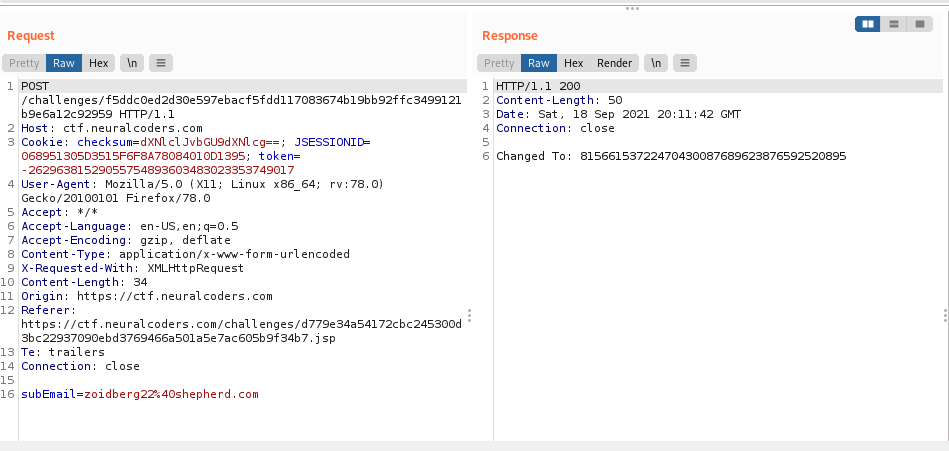Select the Raw view in Request panel

(x=64, y=63)
